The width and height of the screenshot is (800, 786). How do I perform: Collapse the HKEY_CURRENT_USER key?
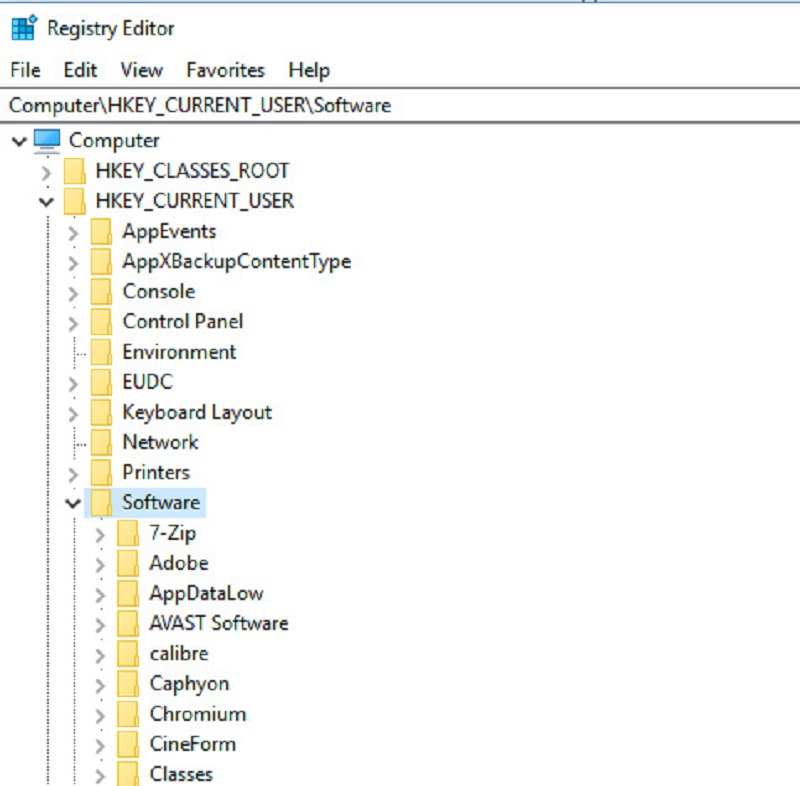[46, 202]
